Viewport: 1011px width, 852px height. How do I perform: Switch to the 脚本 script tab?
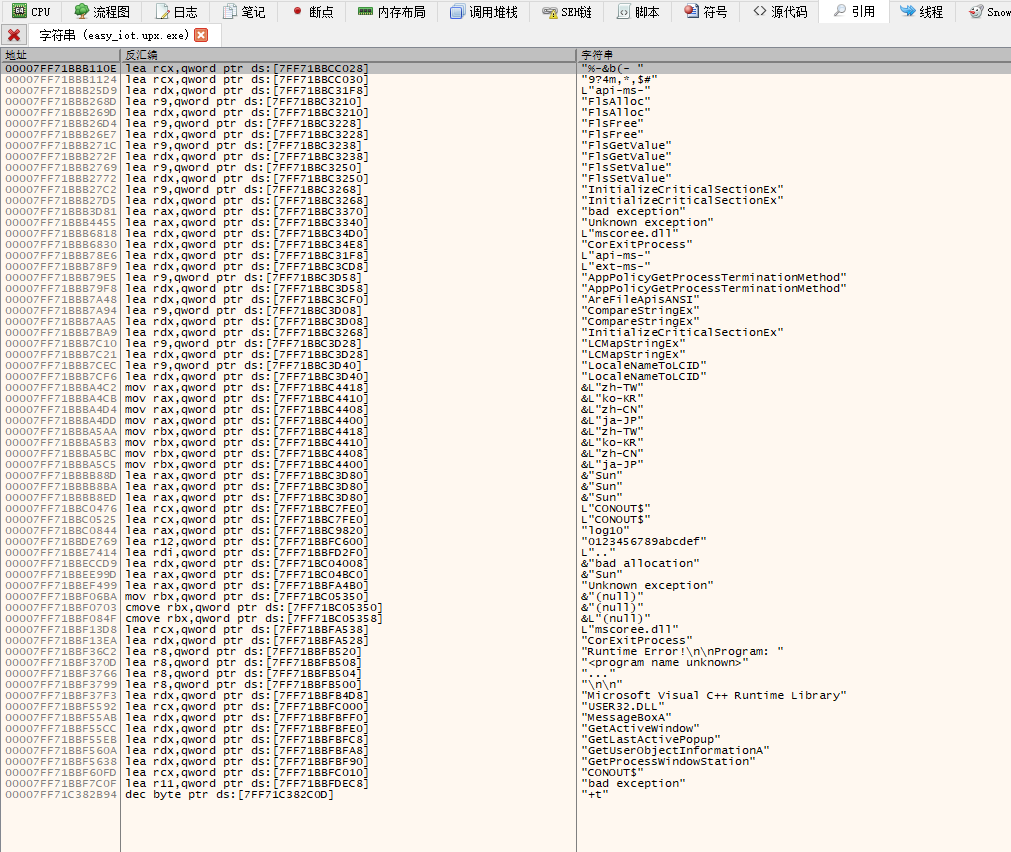coord(637,12)
